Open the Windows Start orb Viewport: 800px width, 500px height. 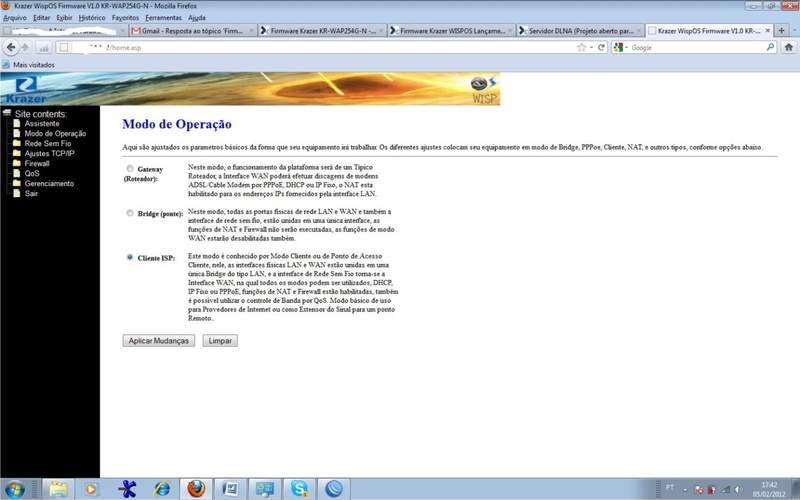point(14,489)
